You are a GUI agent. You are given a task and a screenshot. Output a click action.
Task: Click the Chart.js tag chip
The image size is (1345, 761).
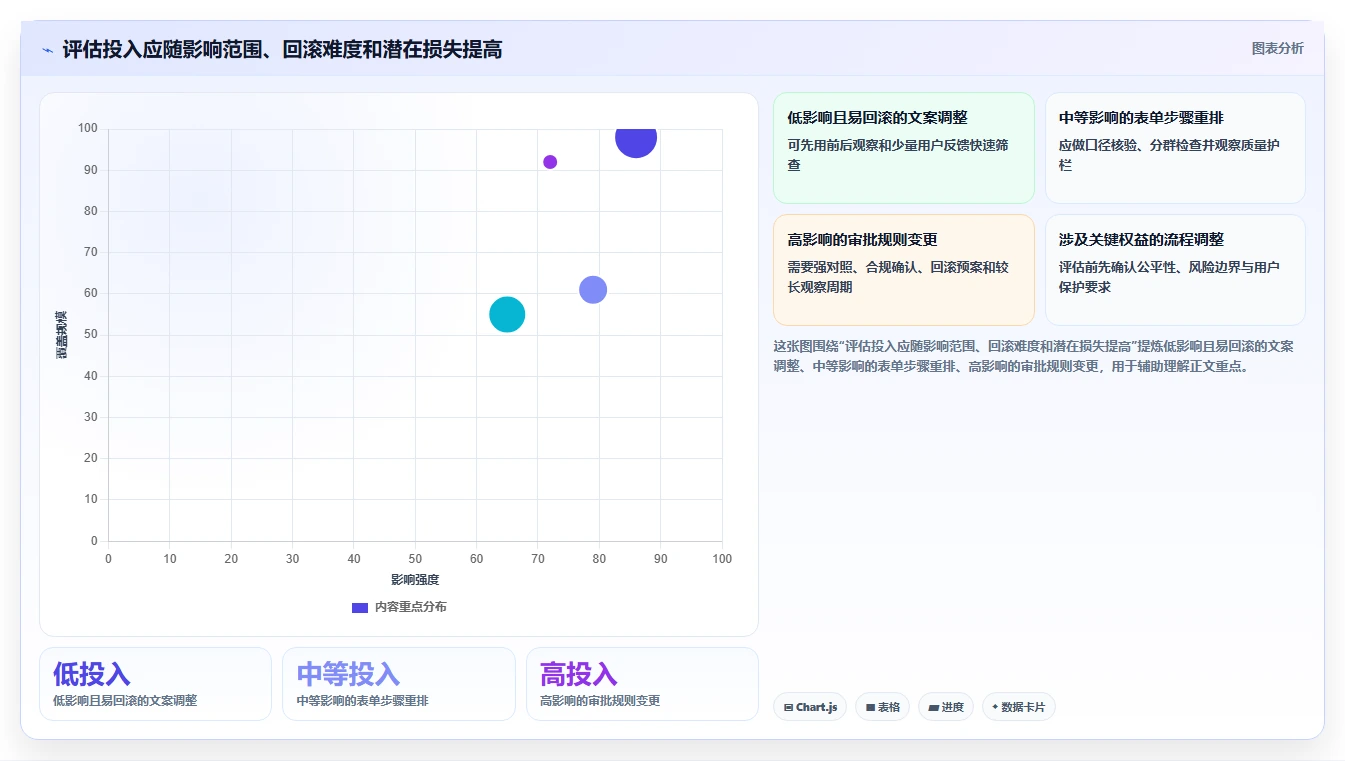pos(810,707)
